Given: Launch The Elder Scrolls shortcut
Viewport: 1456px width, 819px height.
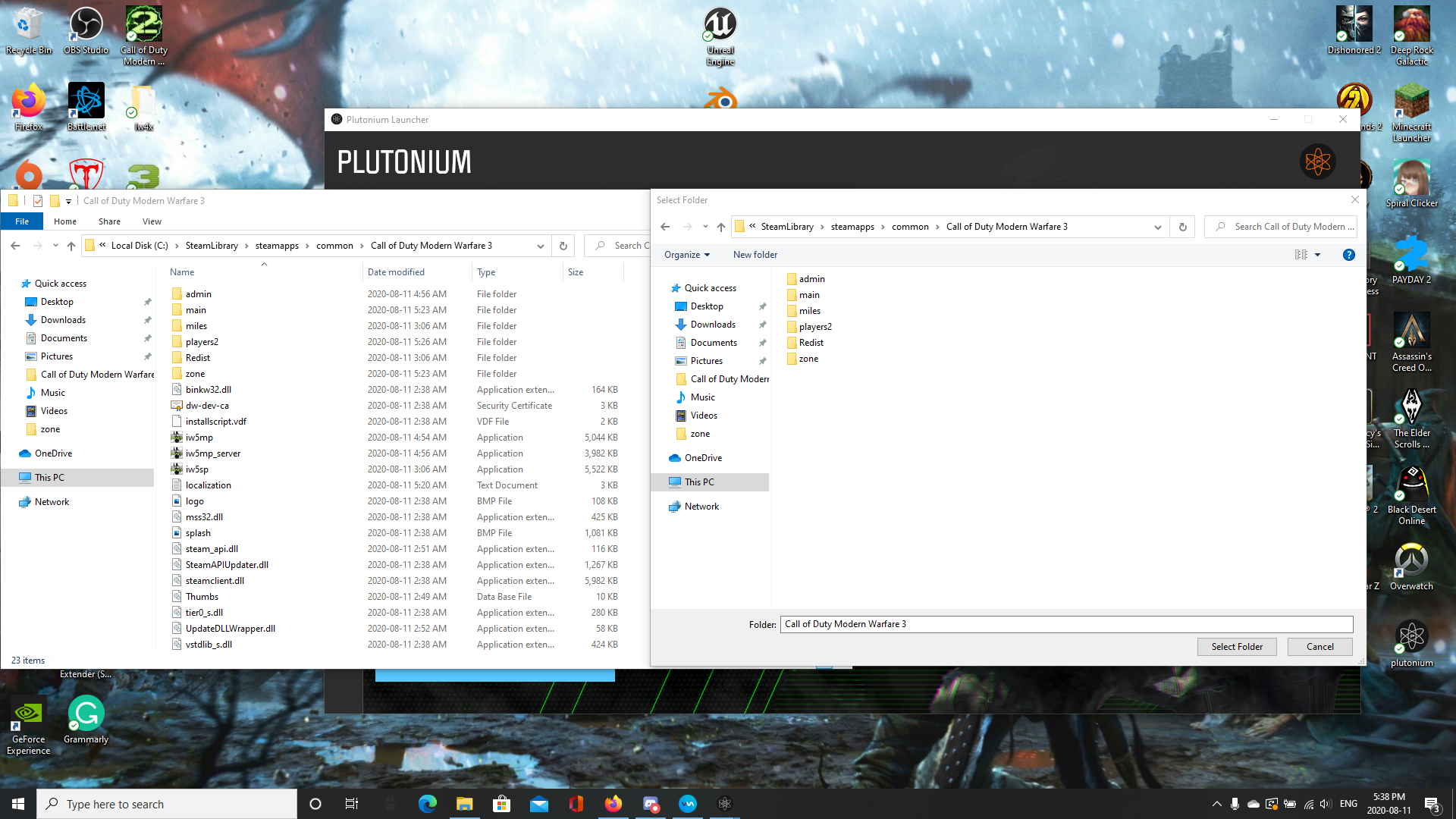Looking at the screenshot, I should (1411, 419).
